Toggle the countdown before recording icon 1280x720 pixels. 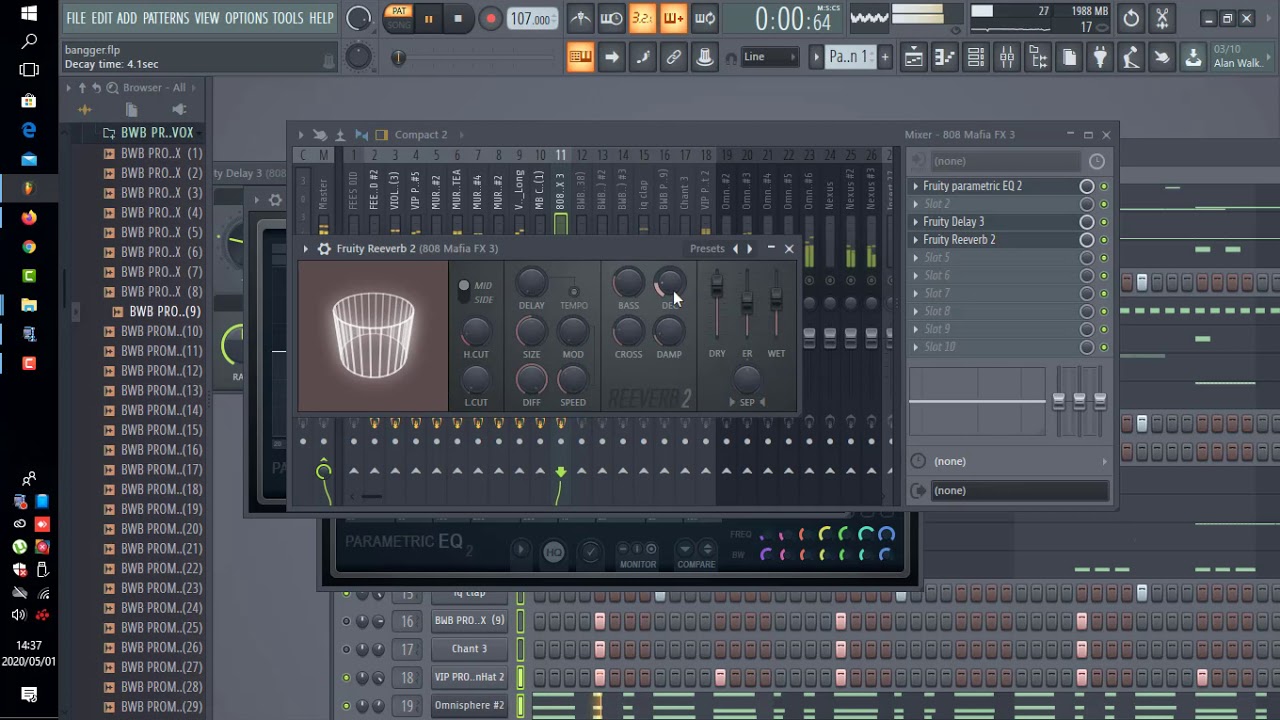[642, 18]
